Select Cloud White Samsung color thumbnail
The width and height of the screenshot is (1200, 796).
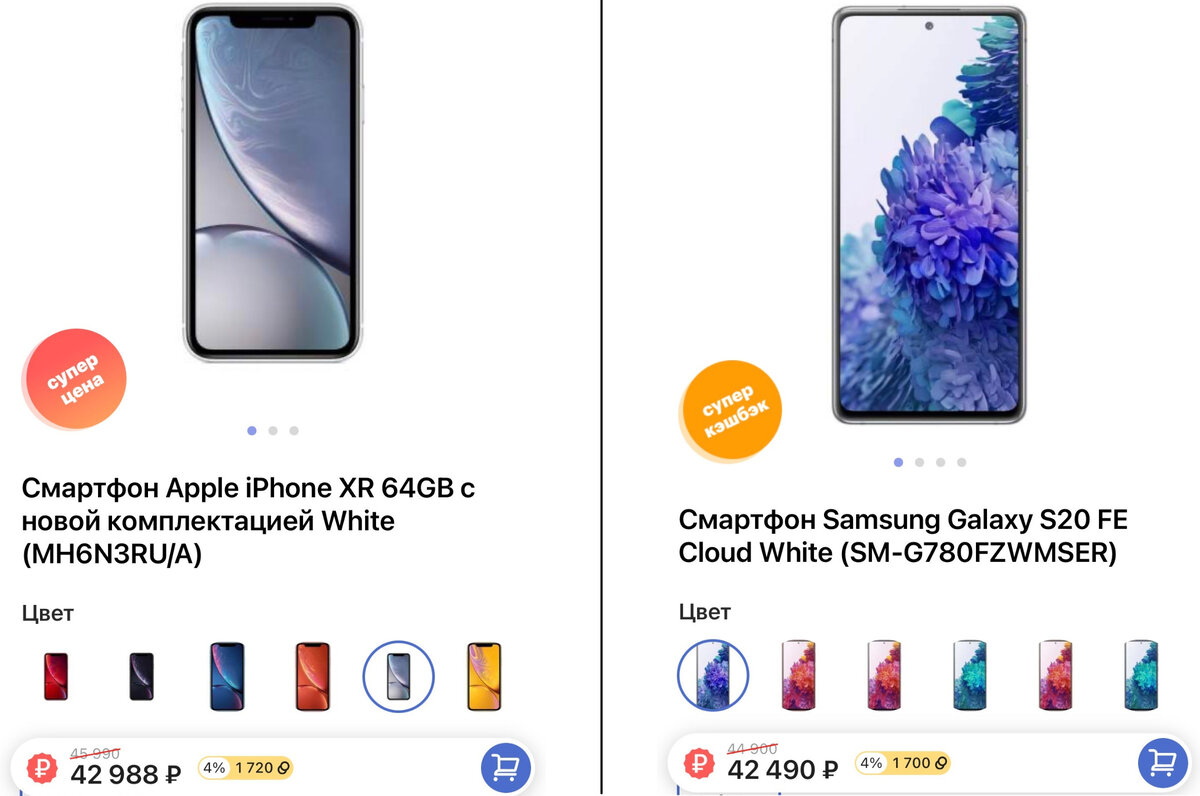tap(713, 676)
